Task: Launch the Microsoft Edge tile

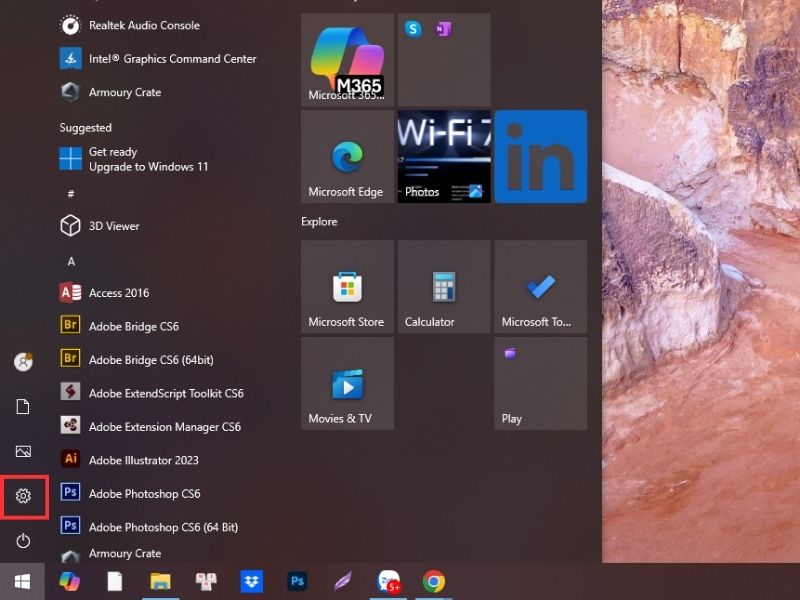Action: coord(346,157)
